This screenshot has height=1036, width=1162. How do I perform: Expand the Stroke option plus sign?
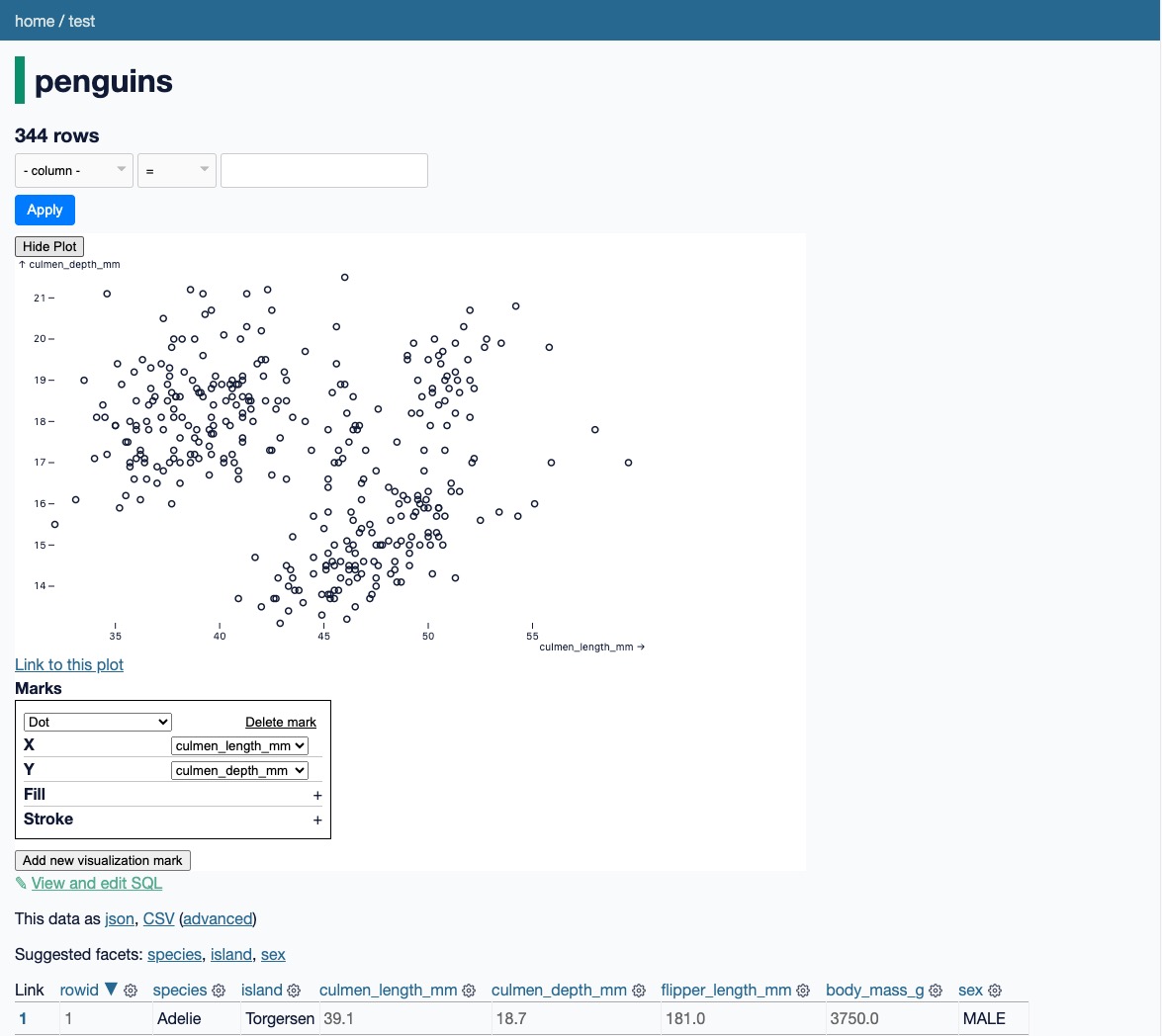pyautogui.click(x=317, y=820)
